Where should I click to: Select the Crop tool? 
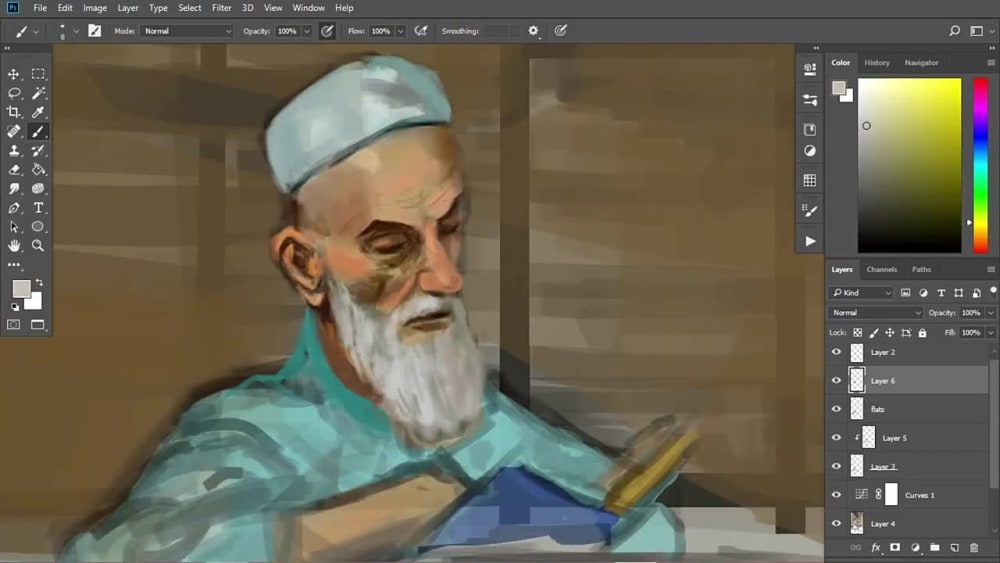point(13,112)
